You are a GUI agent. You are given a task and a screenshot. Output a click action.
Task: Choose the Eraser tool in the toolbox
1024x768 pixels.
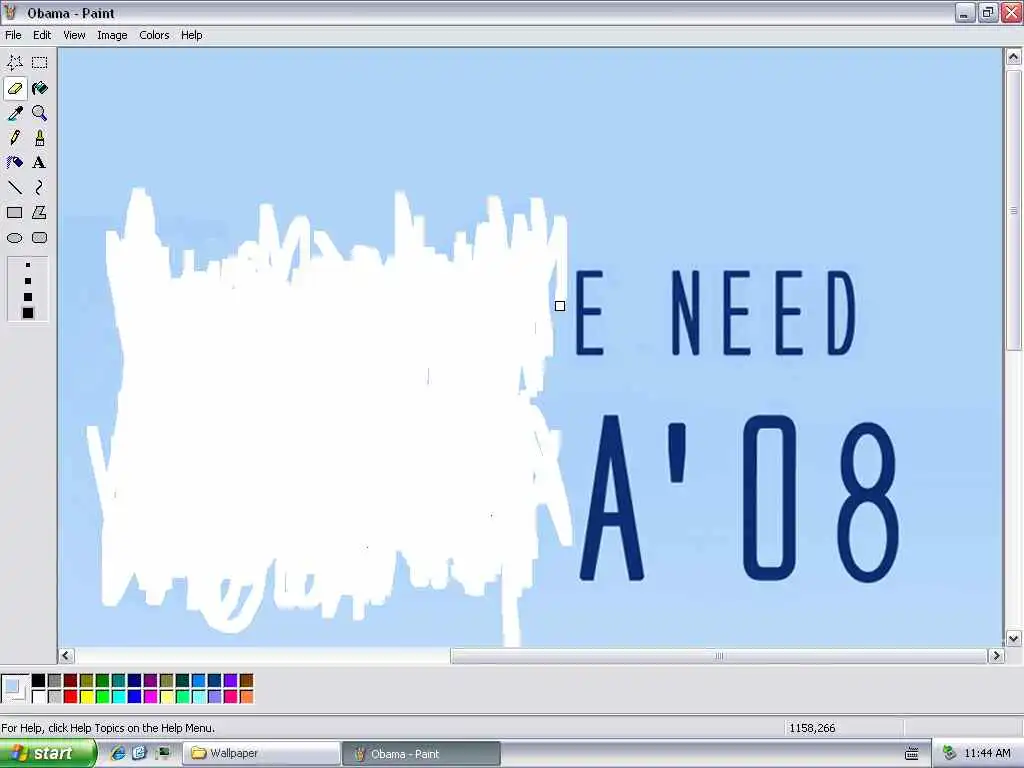[14, 88]
